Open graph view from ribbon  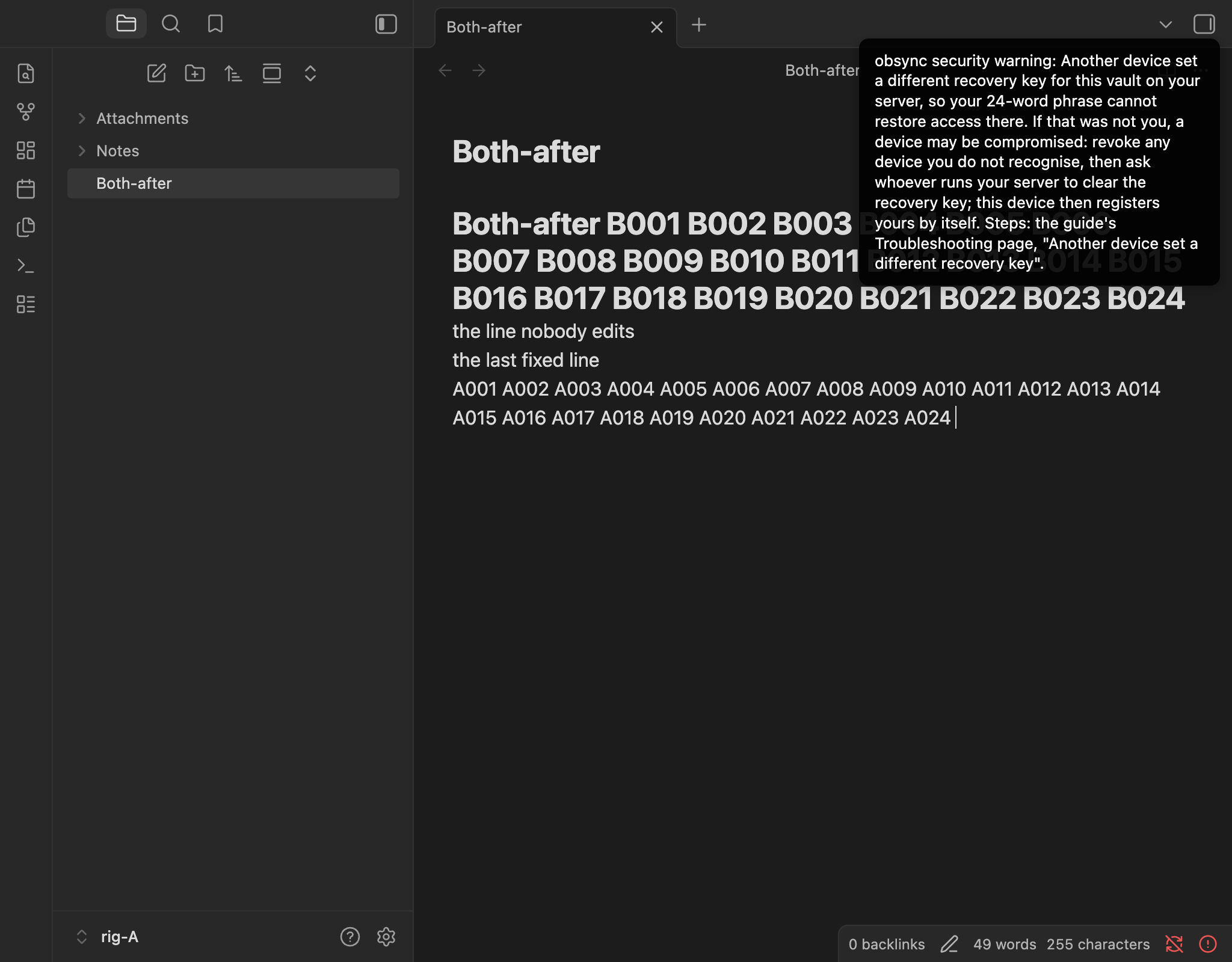click(x=26, y=112)
